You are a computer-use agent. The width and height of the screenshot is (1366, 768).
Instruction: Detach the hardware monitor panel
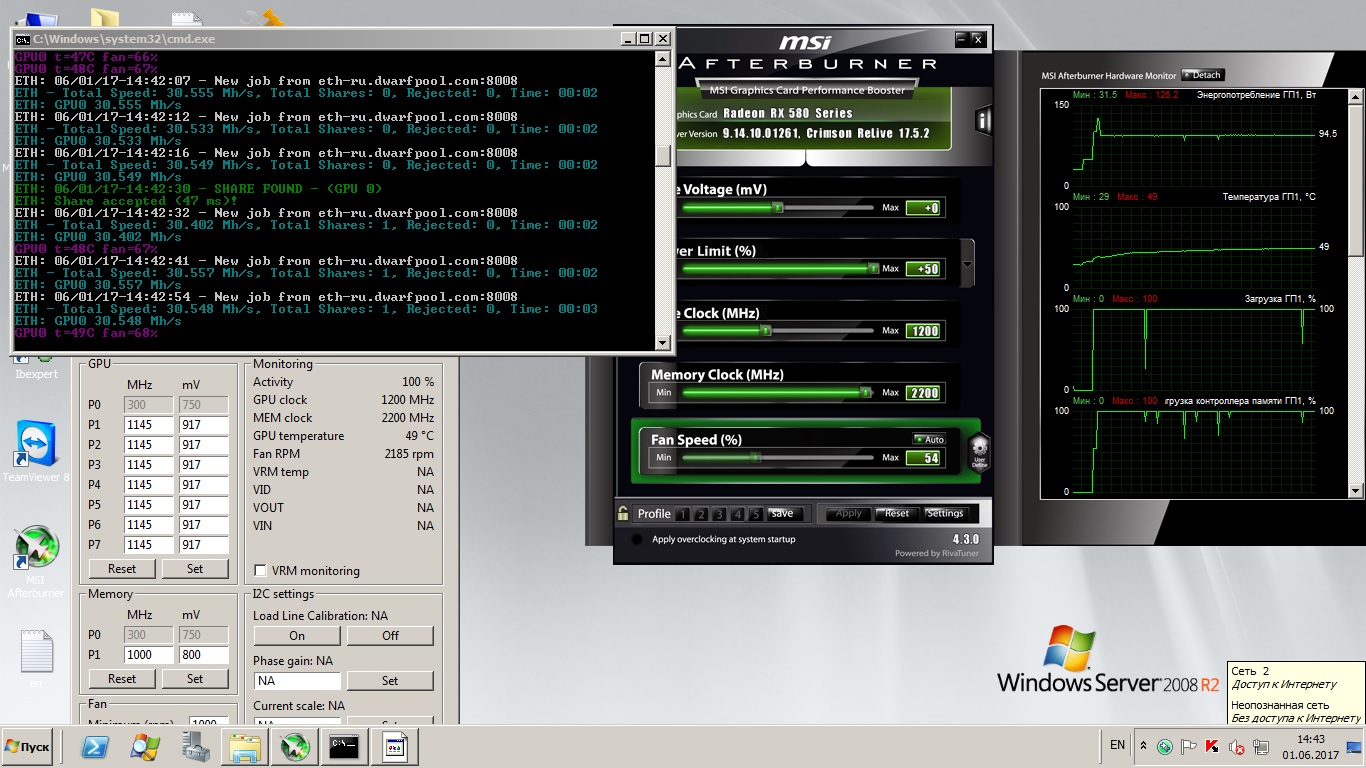1202,75
